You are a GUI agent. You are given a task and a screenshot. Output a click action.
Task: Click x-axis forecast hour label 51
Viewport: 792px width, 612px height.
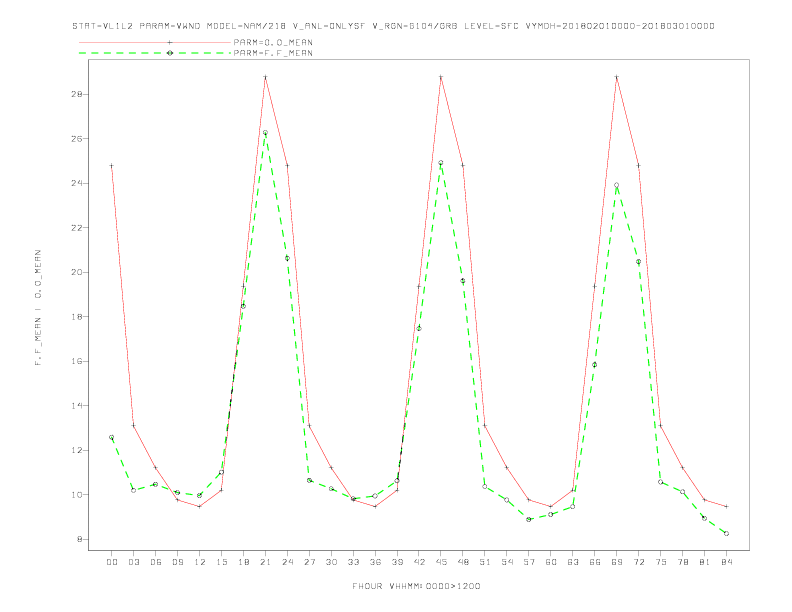point(485,562)
